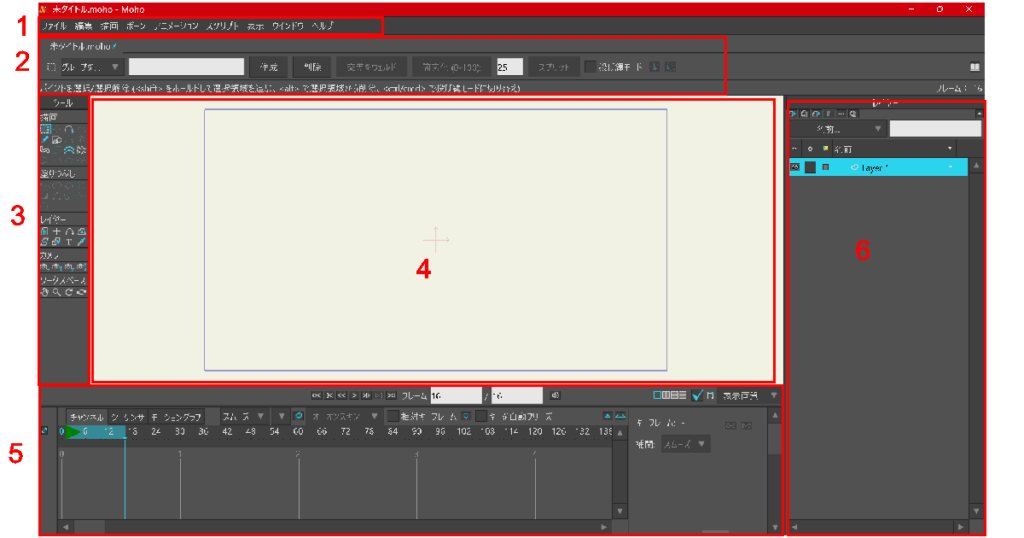This screenshot has width=1024, height=538.
Task: Click the 作成 (Create) button
Action: pyautogui.click(x=268, y=67)
